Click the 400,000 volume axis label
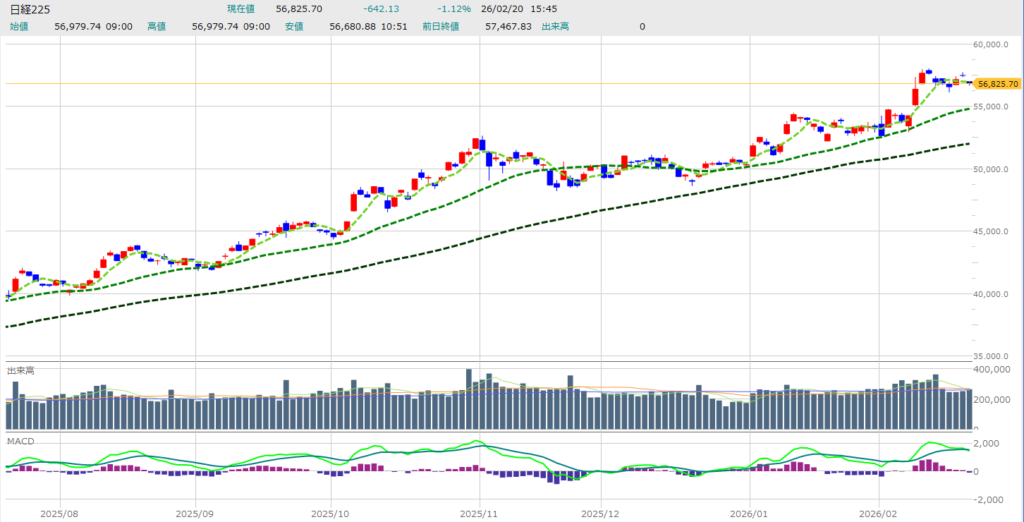 click(994, 370)
